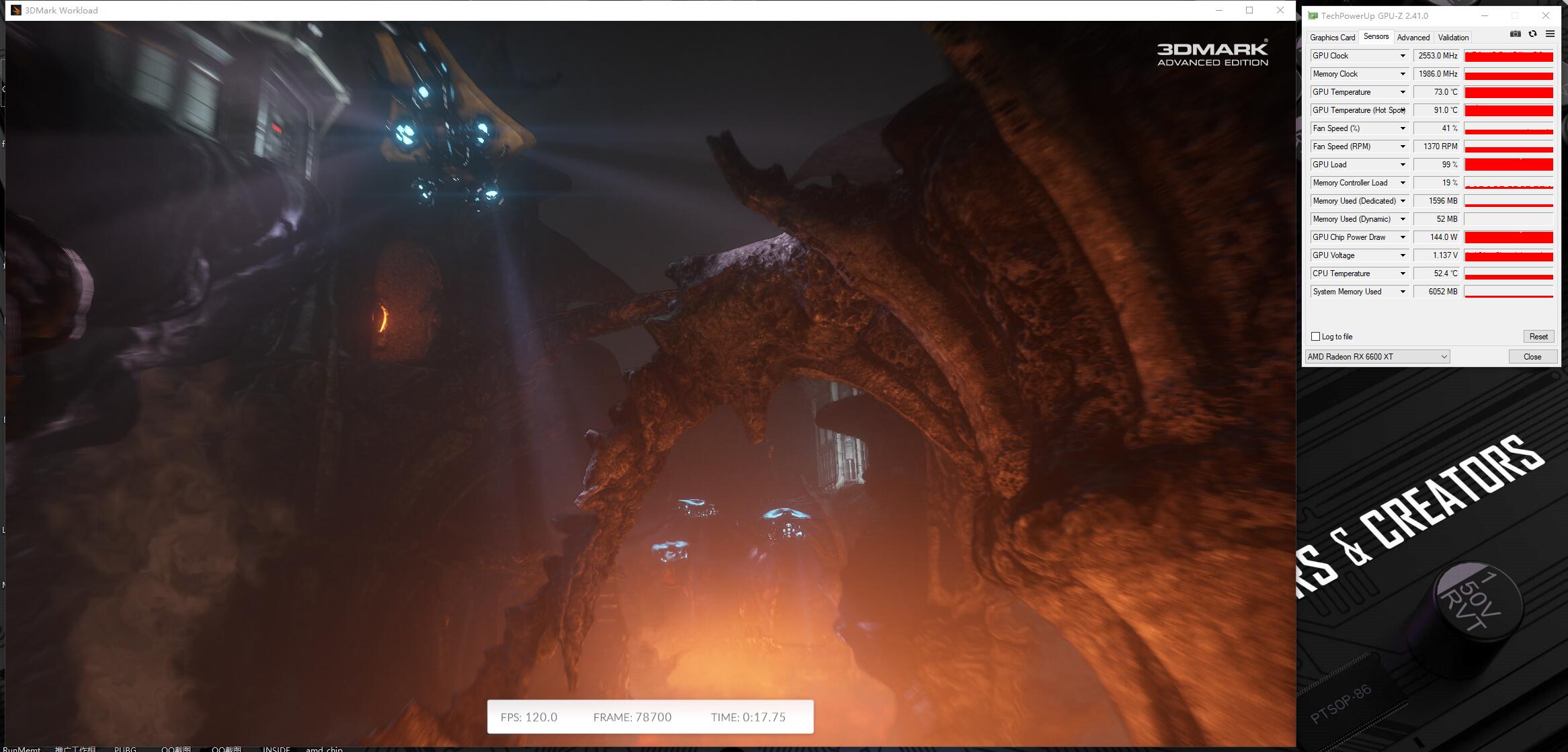The width and height of the screenshot is (1568, 752).
Task: Select the Sensors tab
Action: [x=1376, y=37]
